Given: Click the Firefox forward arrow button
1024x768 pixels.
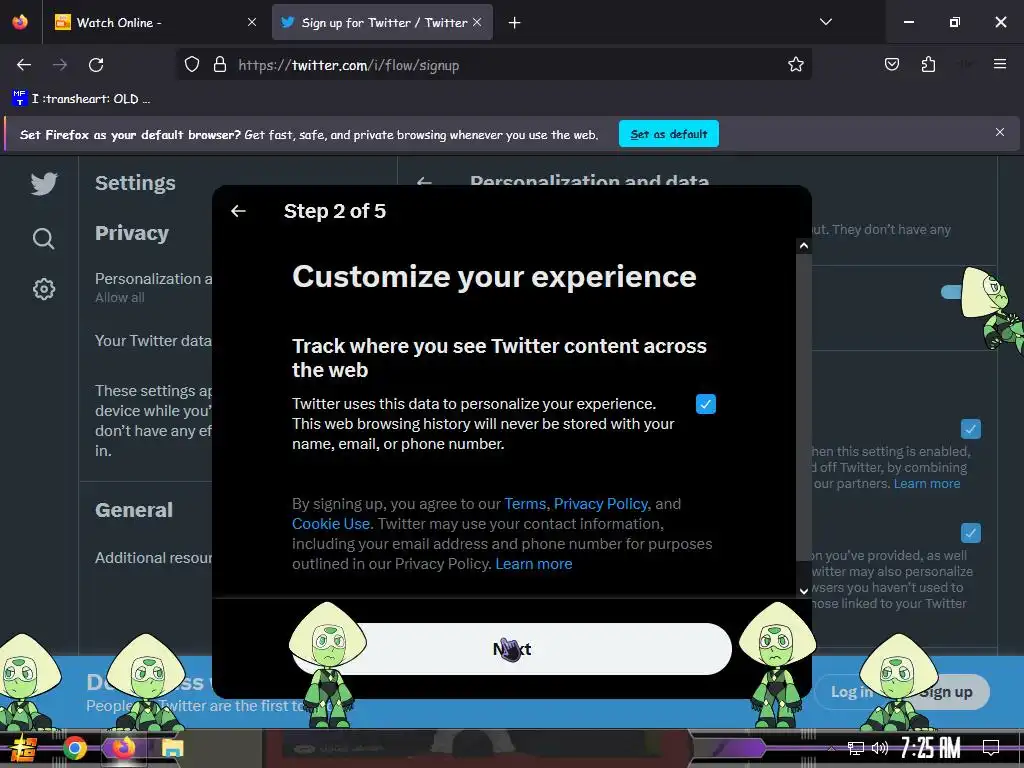Looking at the screenshot, I should 60,65.
